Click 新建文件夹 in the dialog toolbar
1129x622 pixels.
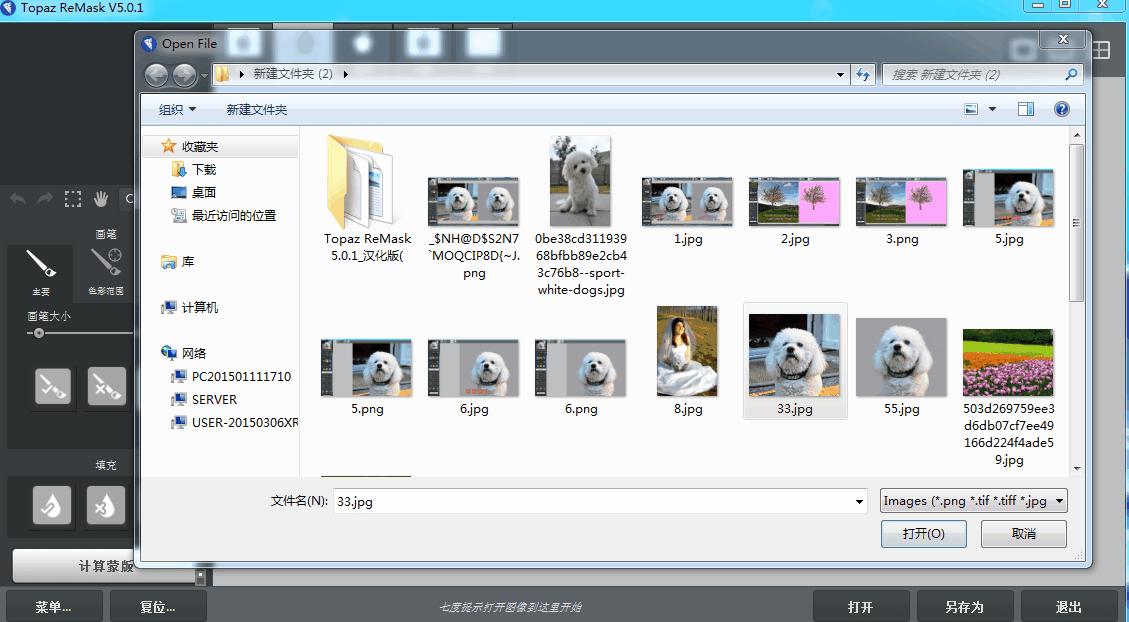tap(257, 108)
